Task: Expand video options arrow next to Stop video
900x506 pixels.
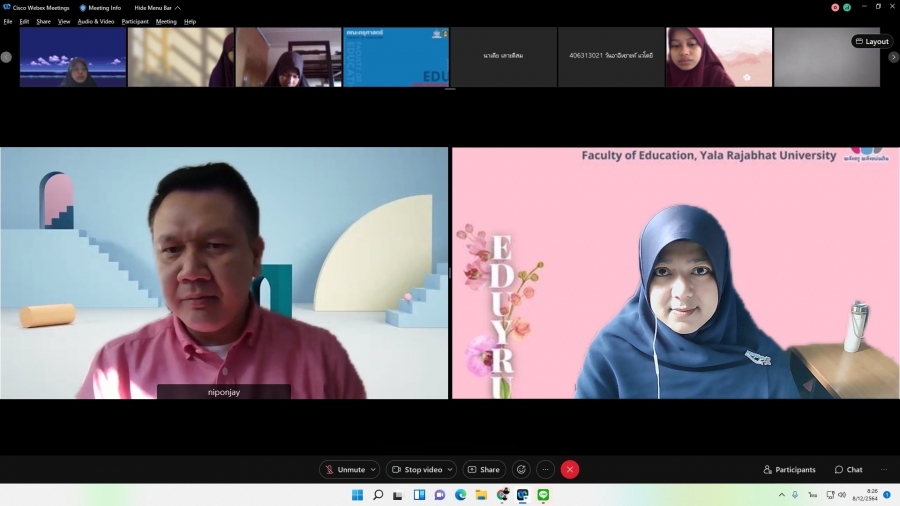Action: click(x=450, y=469)
